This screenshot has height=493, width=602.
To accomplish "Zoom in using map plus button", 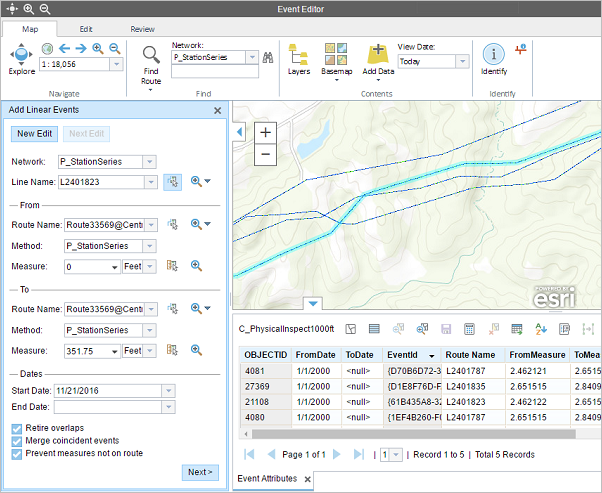I will [265, 132].
